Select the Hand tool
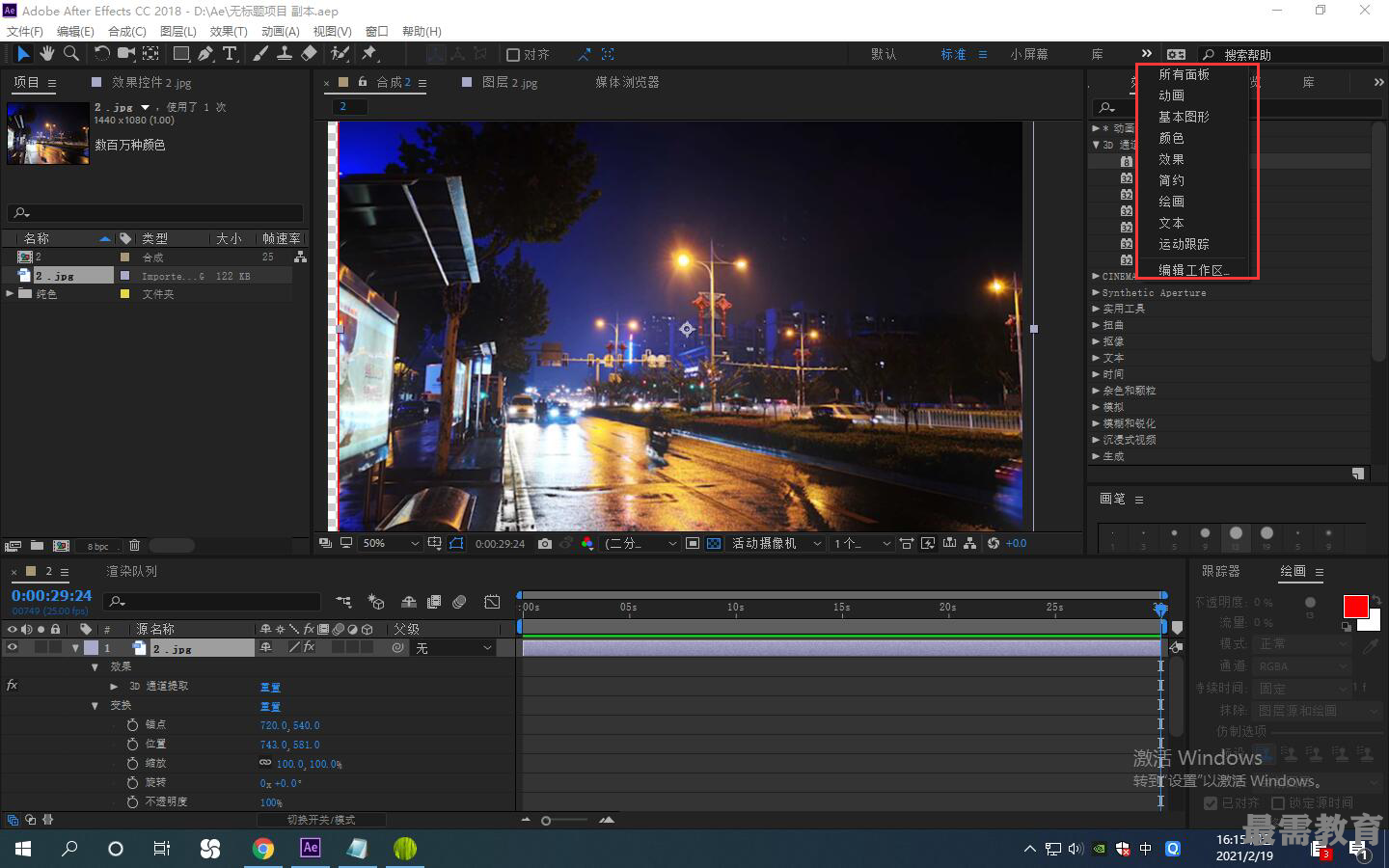The width and height of the screenshot is (1389, 868). click(46, 54)
